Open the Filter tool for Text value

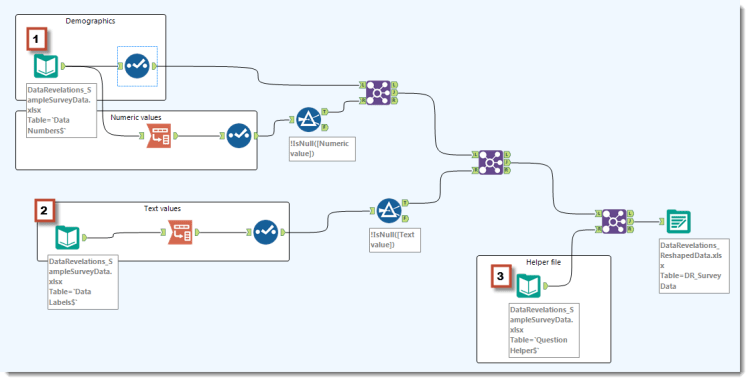(x=389, y=211)
